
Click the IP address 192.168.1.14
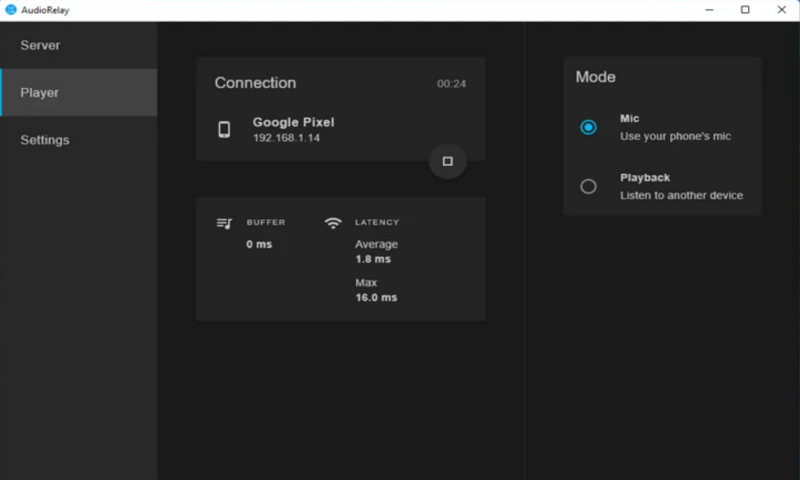286,138
